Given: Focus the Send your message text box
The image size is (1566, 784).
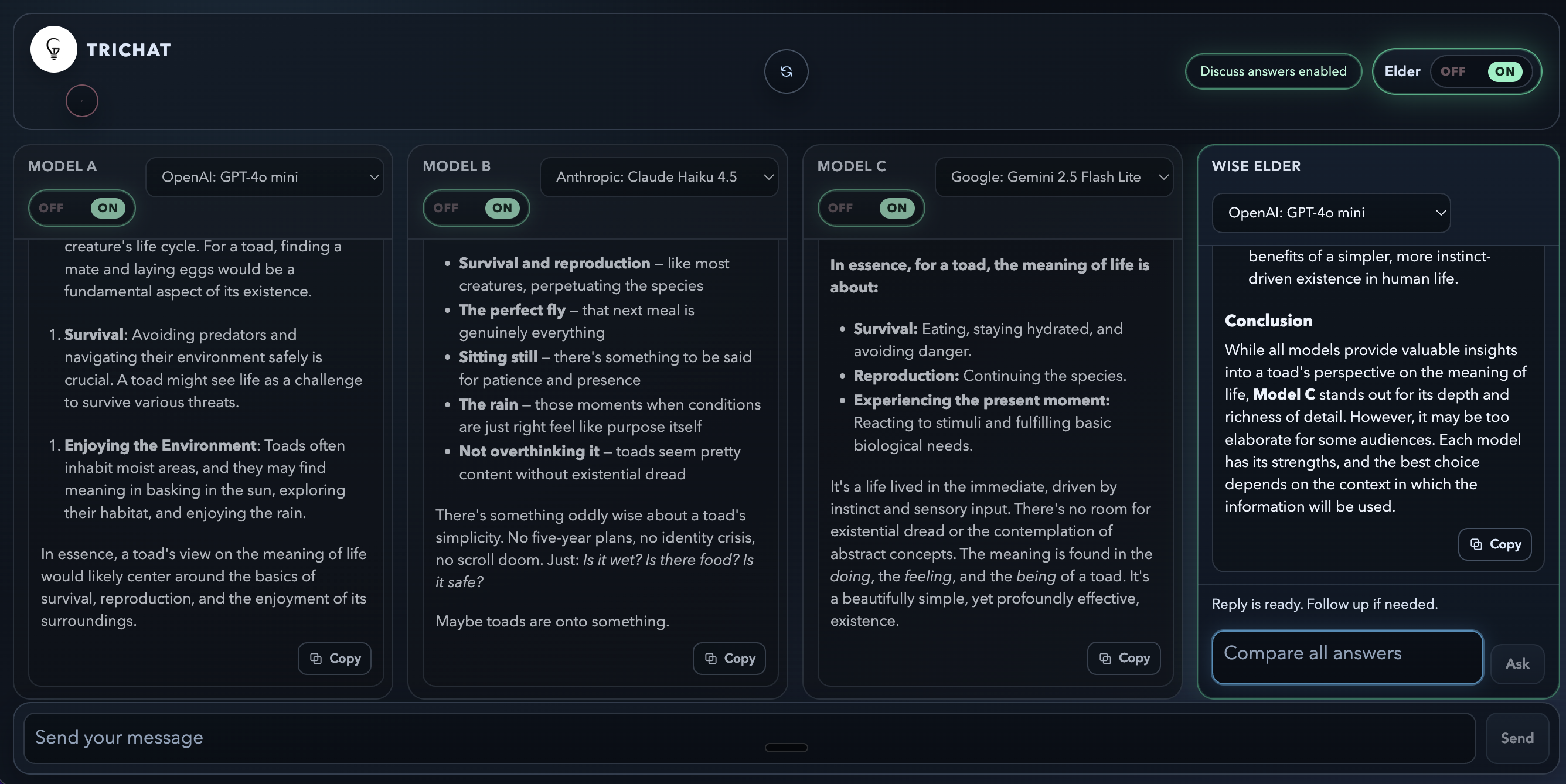Looking at the screenshot, I should [749, 738].
